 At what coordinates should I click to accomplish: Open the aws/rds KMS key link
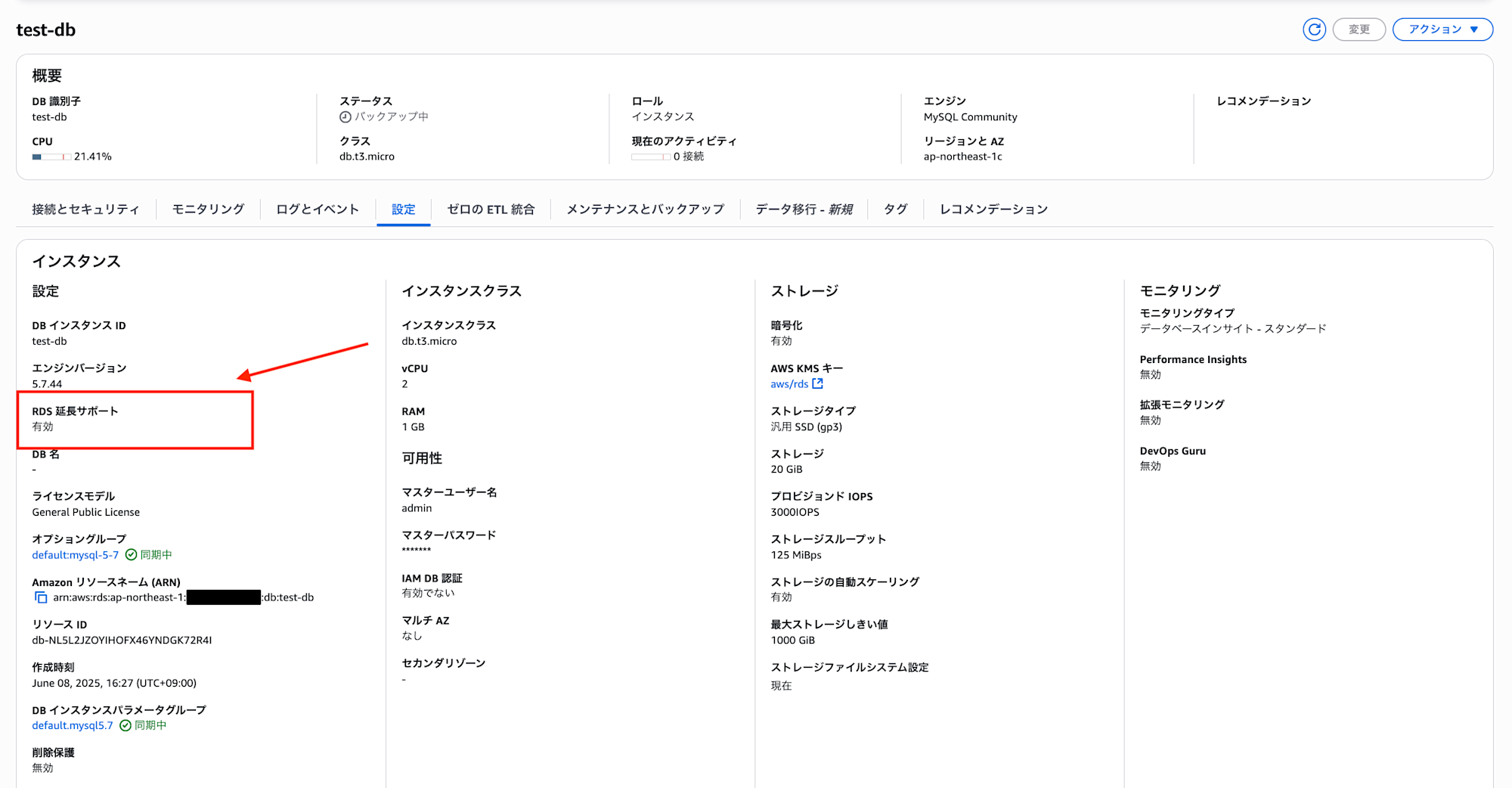coord(789,383)
